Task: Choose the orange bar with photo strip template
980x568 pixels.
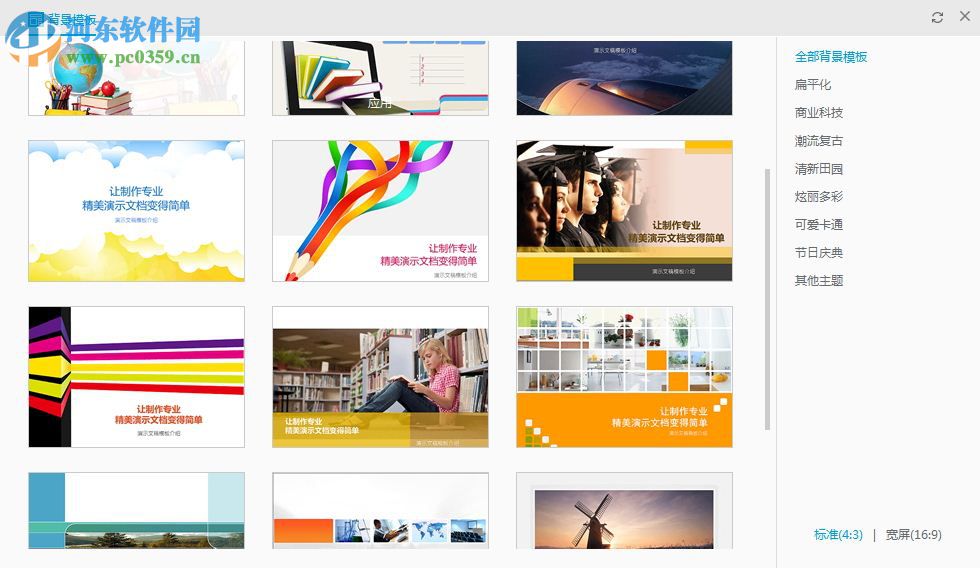Action: 380,511
